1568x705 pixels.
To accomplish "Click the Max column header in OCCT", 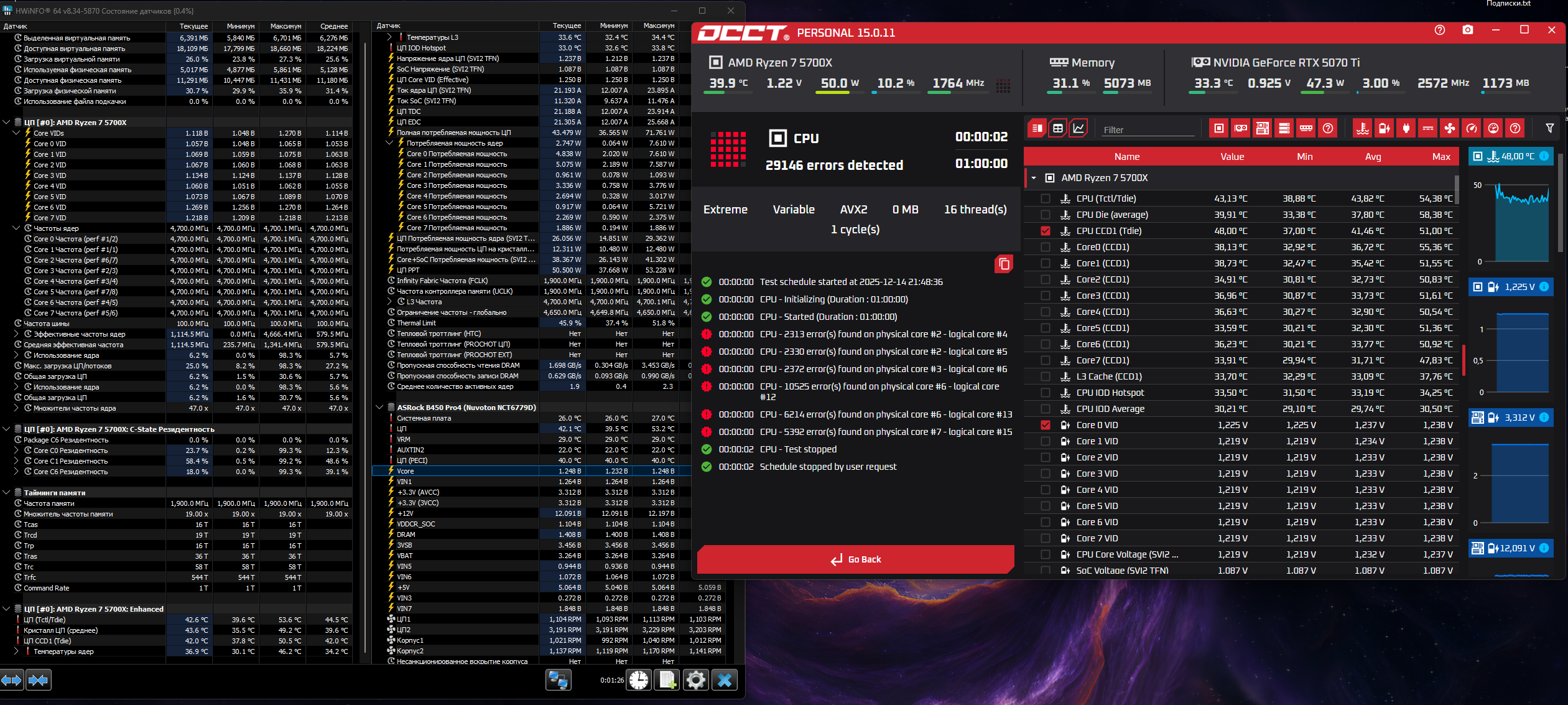I will coord(1440,157).
